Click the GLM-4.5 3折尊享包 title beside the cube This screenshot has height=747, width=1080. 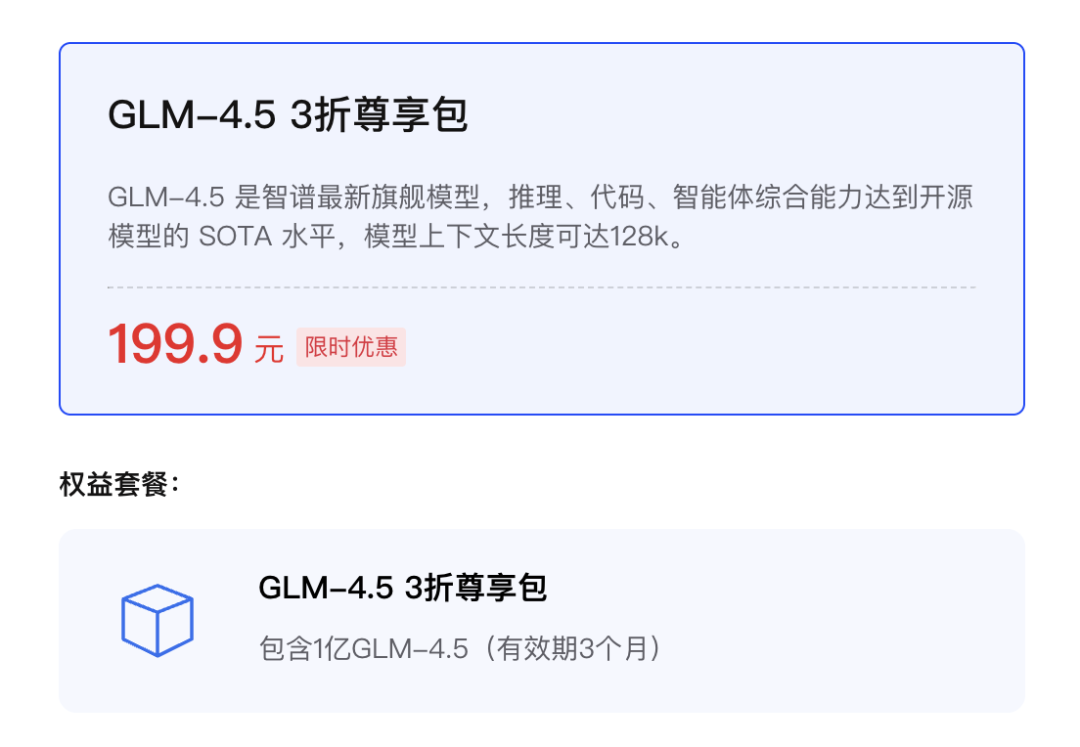[402, 588]
